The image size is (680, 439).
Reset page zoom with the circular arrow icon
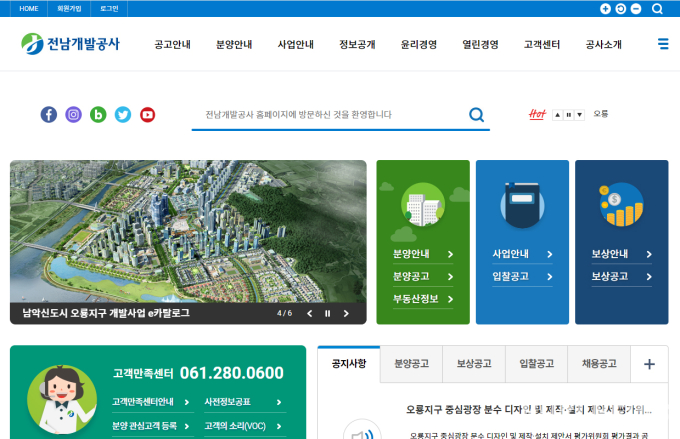621,9
